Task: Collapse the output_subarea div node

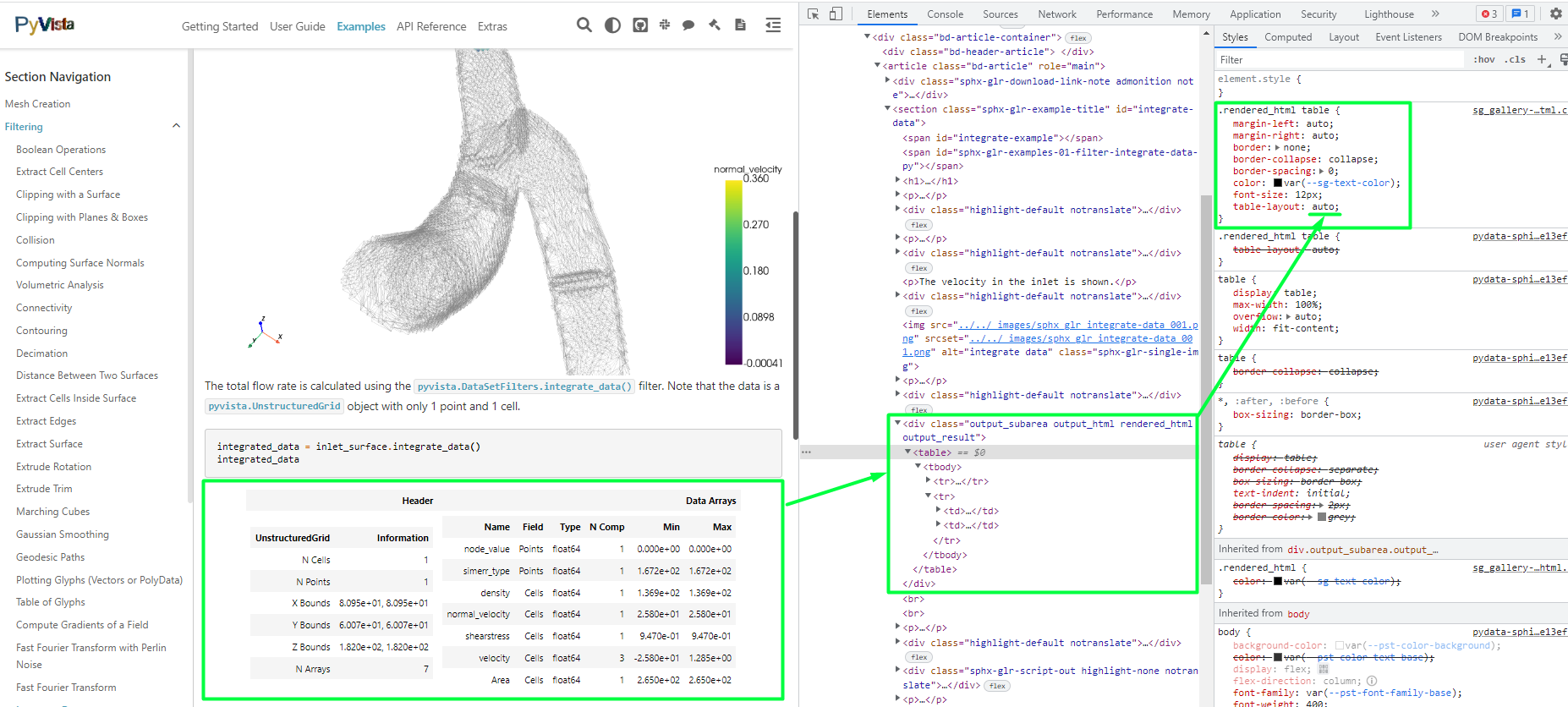Action: pos(898,424)
